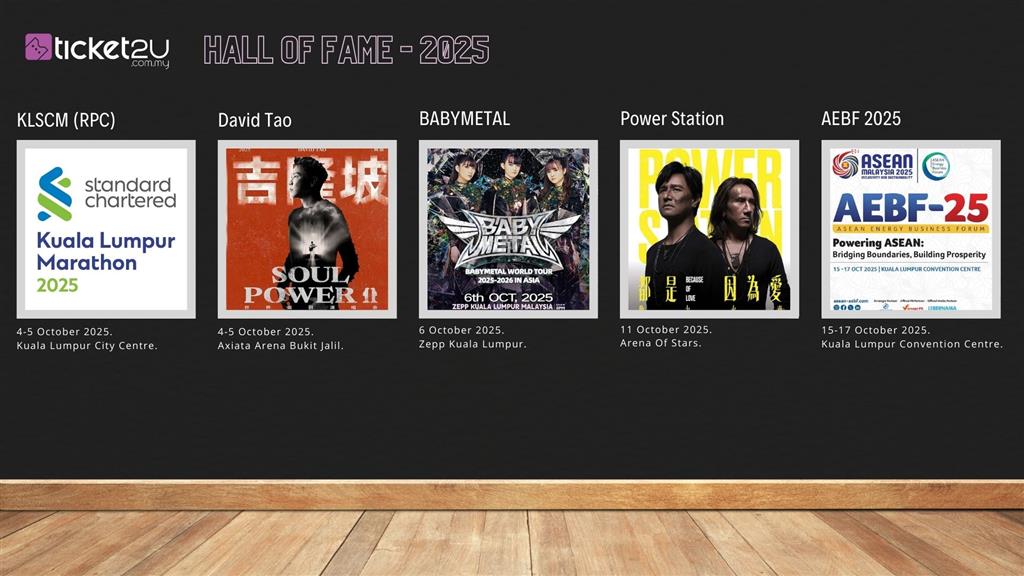Select the David Tao event title

pyautogui.click(x=255, y=120)
